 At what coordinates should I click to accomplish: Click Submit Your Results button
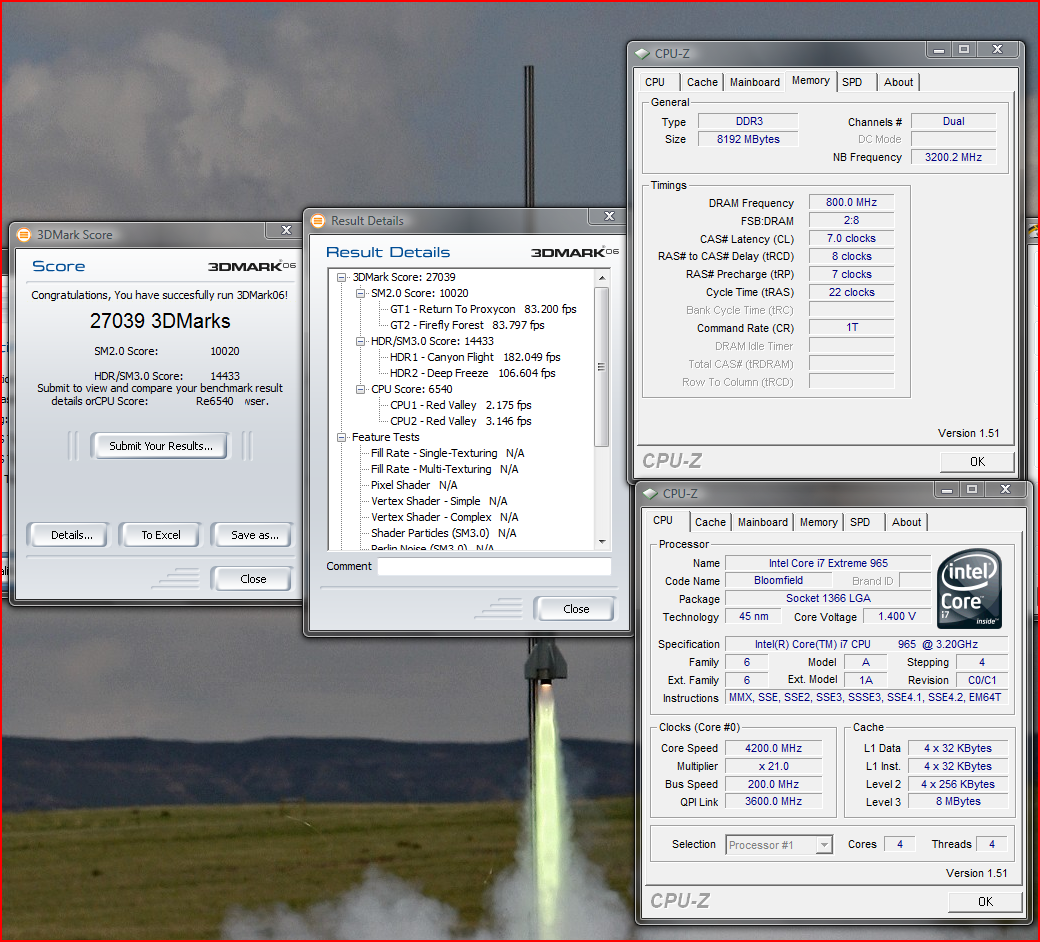point(161,446)
